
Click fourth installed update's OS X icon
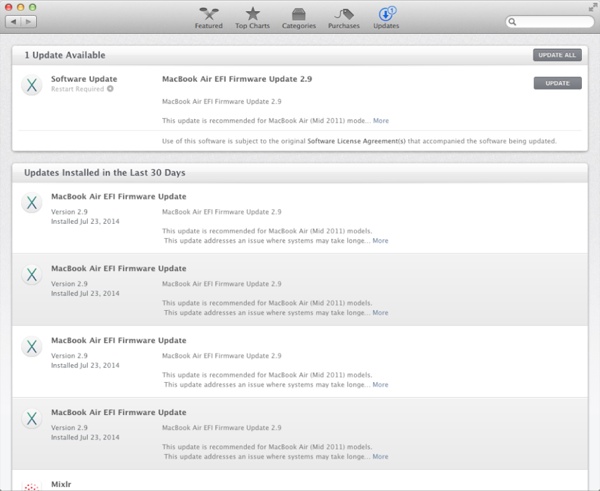click(32, 418)
